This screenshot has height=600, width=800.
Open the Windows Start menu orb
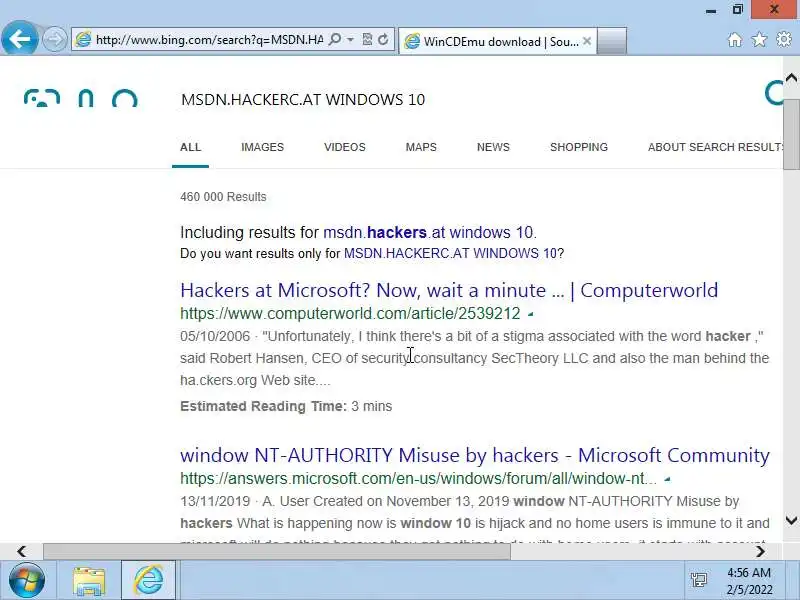click(x=27, y=580)
